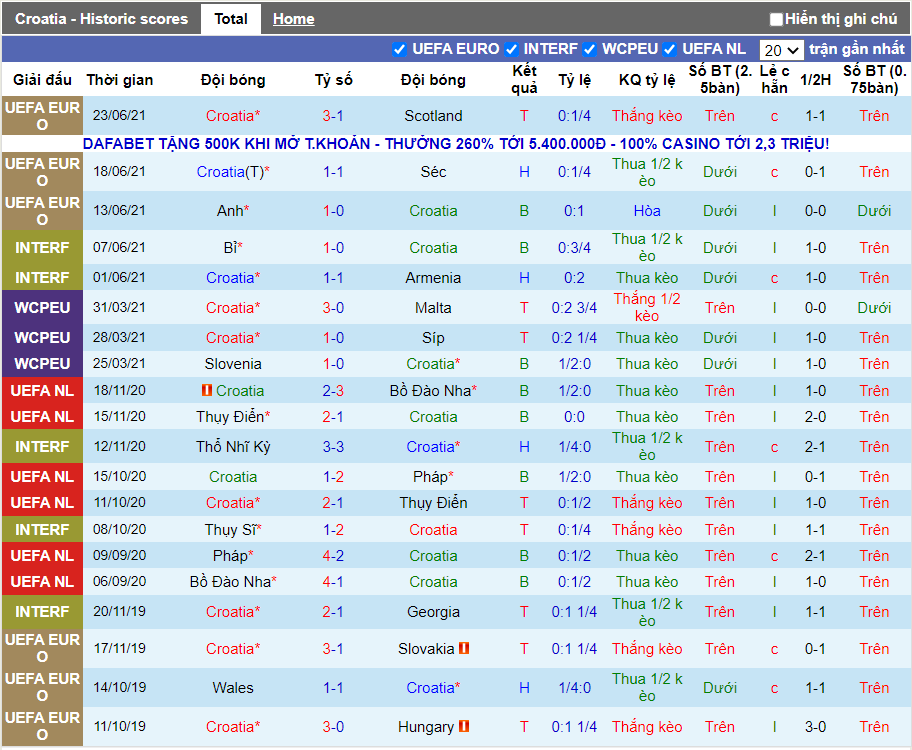The width and height of the screenshot is (912, 750).
Task: Select the INTERF league cell on 07/06/21
Action: click(42, 248)
